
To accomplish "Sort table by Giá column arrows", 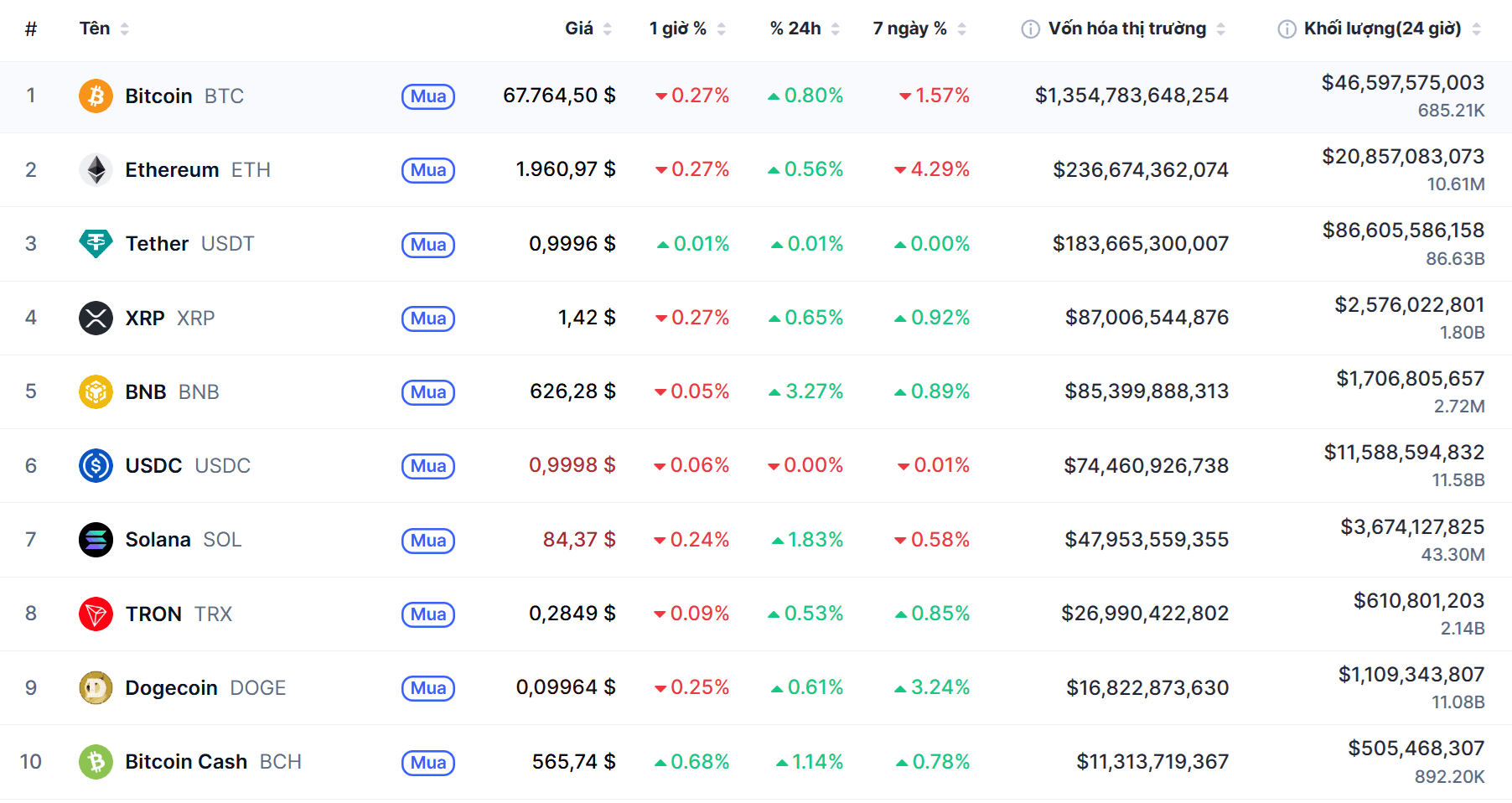I will (607, 29).
